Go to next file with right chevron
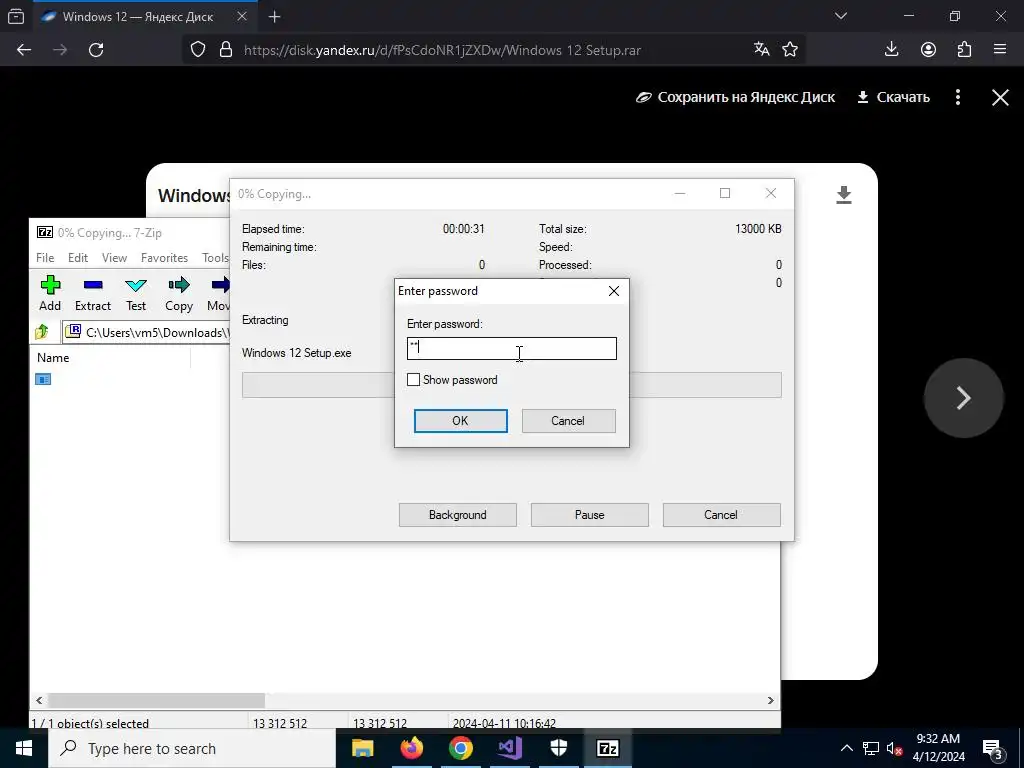The width and height of the screenshot is (1024, 768). point(963,398)
